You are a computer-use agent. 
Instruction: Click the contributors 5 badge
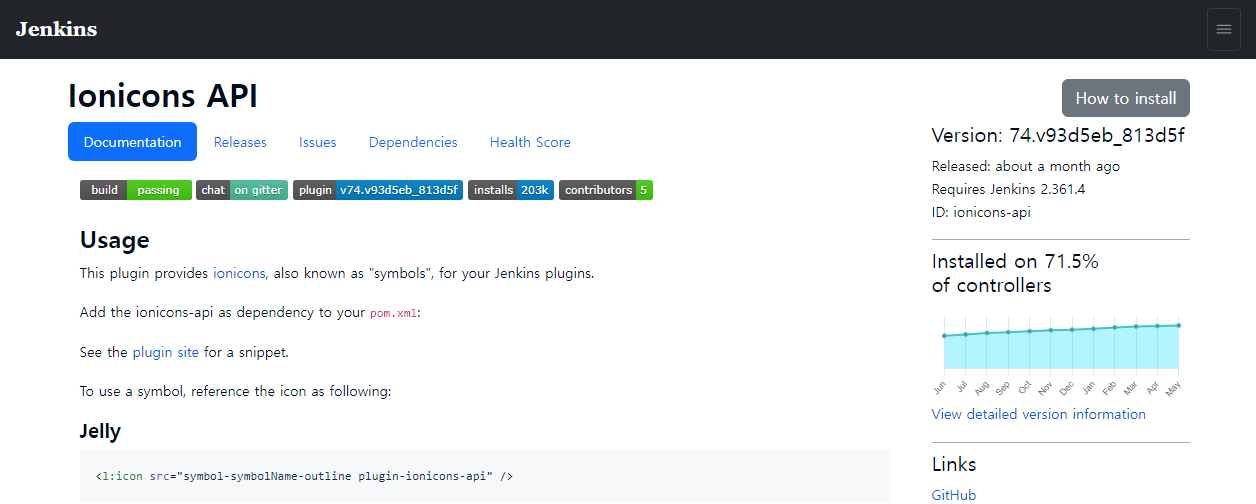(606, 190)
